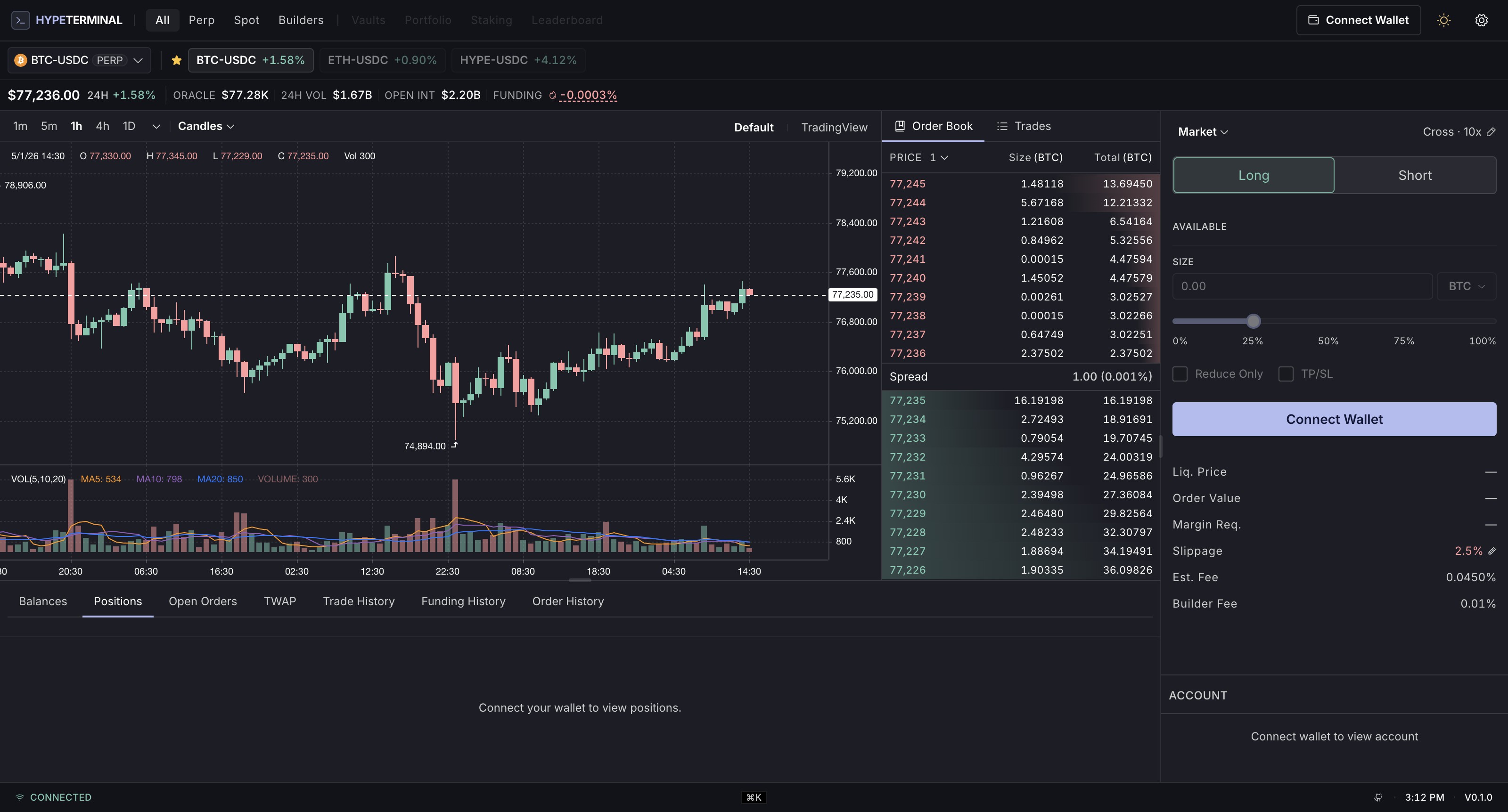The width and height of the screenshot is (1508, 812).
Task: Open the settings gear icon
Action: (x=1481, y=20)
